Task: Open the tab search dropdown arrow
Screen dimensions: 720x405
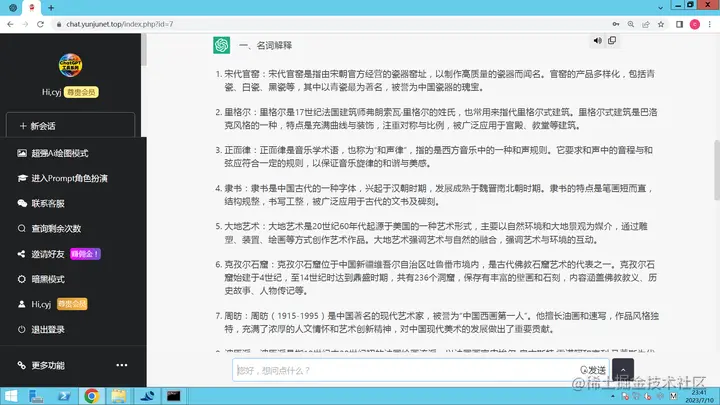Action: click(x=660, y=8)
